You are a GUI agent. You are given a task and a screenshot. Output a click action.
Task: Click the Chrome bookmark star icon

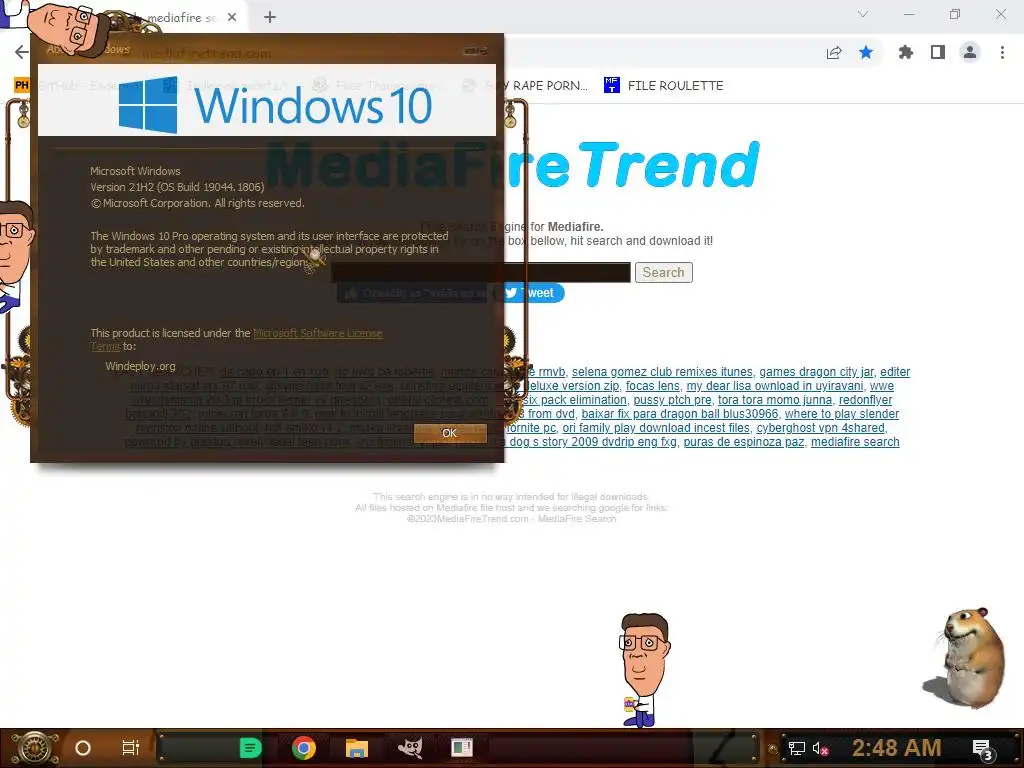click(x=866, y=52)
